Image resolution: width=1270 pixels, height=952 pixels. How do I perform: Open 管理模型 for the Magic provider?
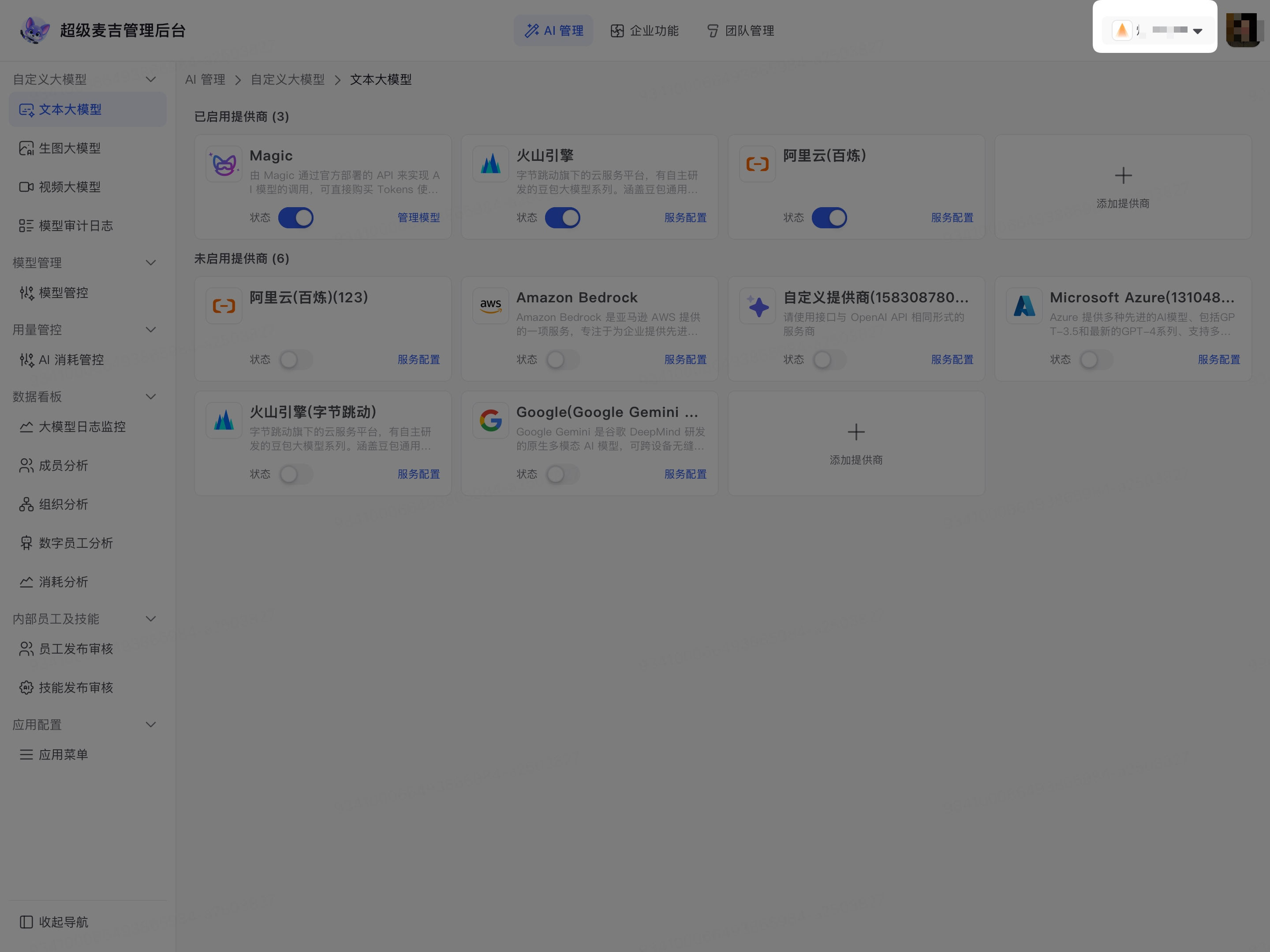coord(418,218)
